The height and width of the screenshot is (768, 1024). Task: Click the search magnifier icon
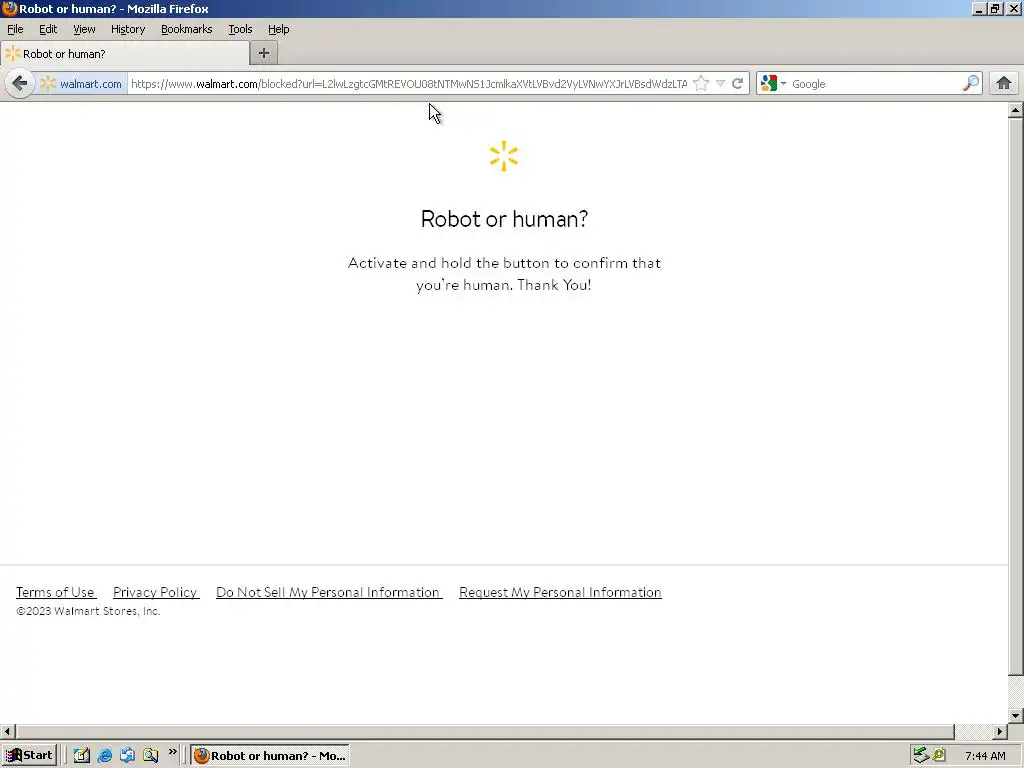click(971, 84)
